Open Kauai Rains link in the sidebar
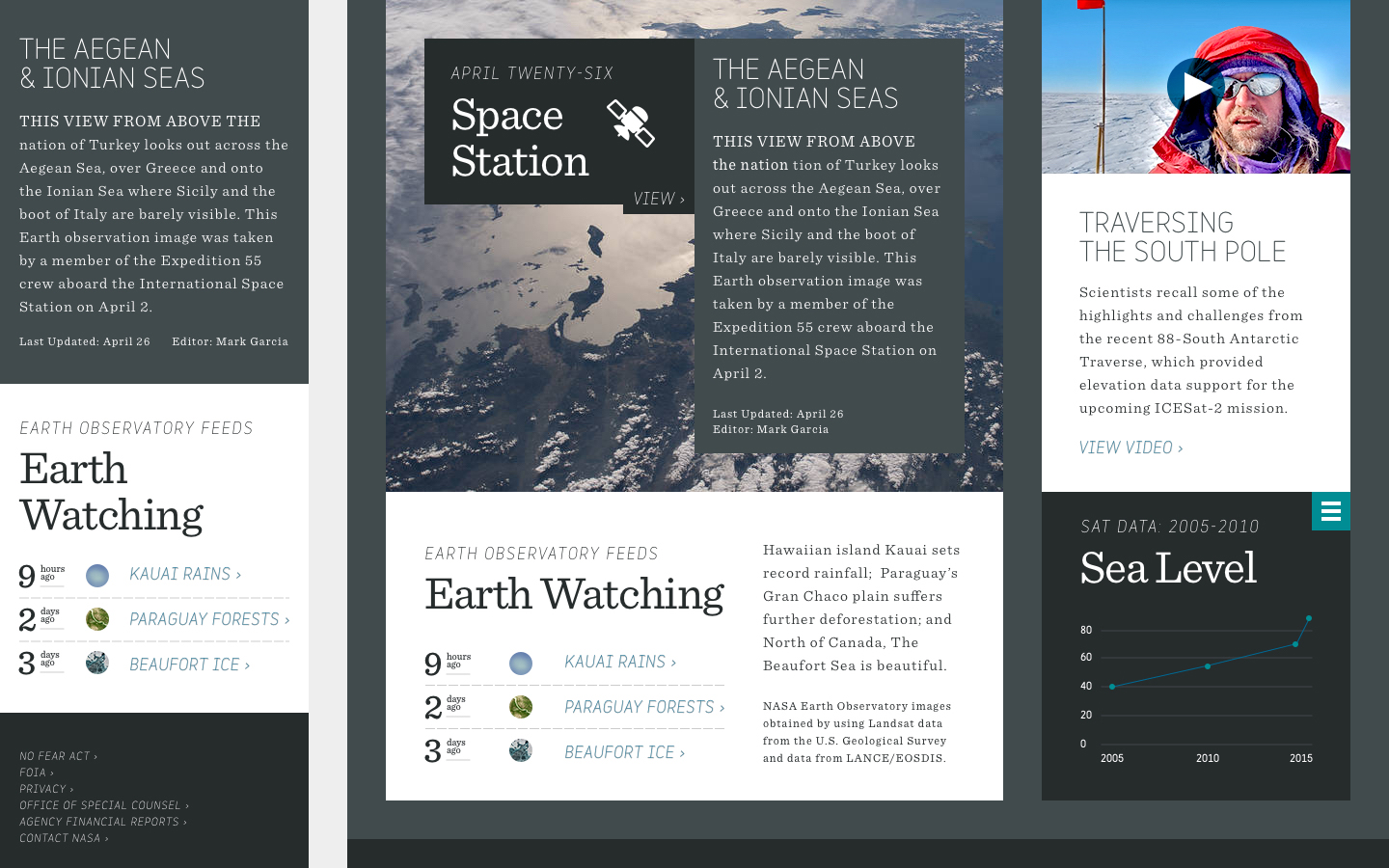 pyautogui.click(x=184, y=574)
